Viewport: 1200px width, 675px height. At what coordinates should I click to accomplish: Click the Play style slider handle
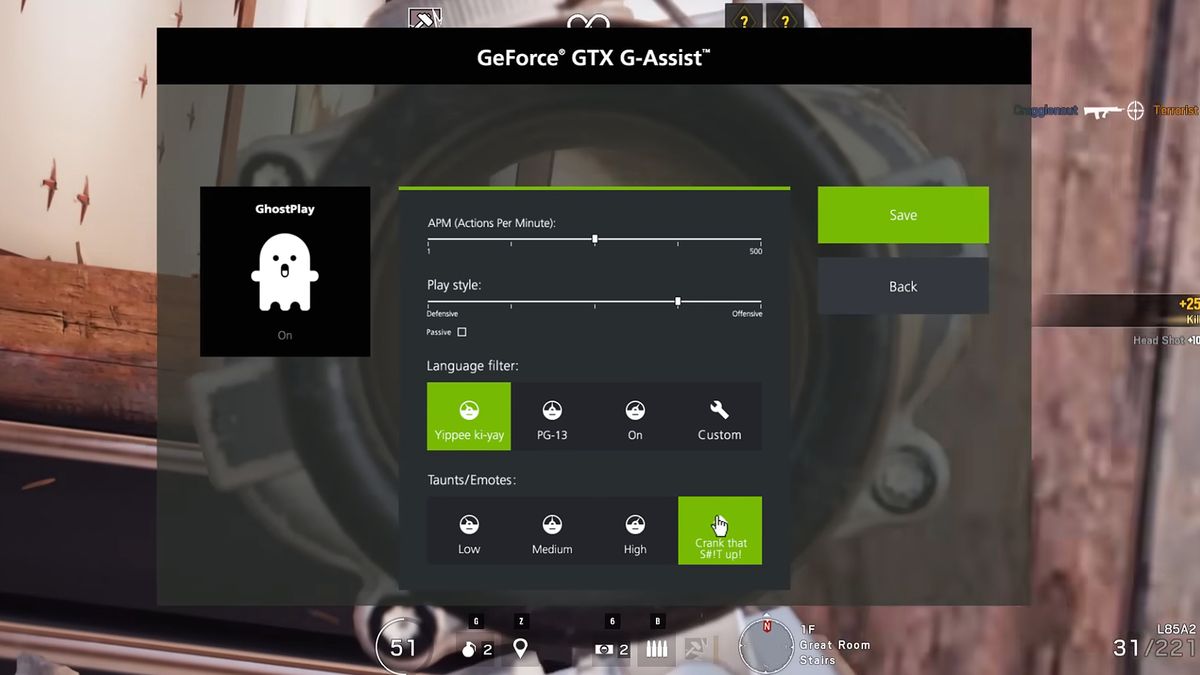click(x=678, y=301)
